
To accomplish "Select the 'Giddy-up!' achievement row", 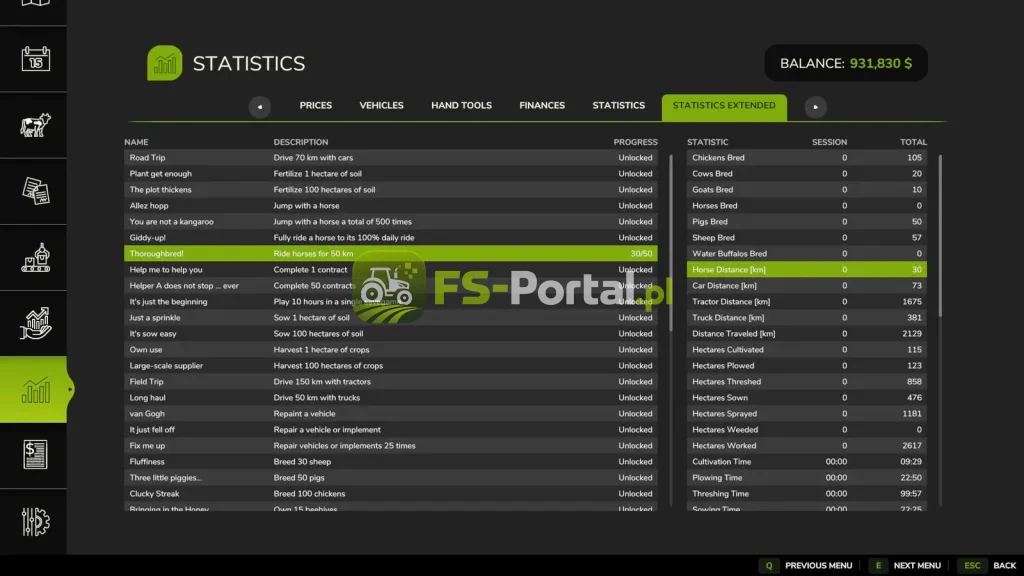I will click(391, 238).
